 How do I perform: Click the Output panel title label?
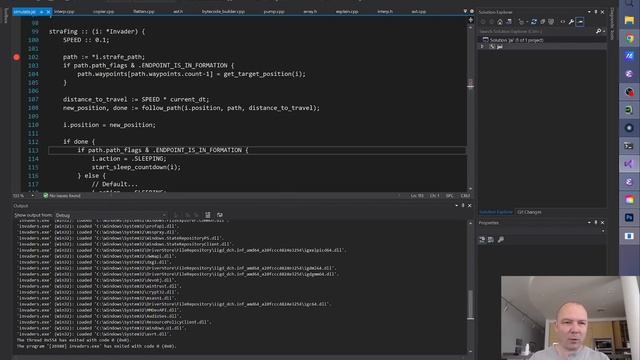tap(20, 206)
